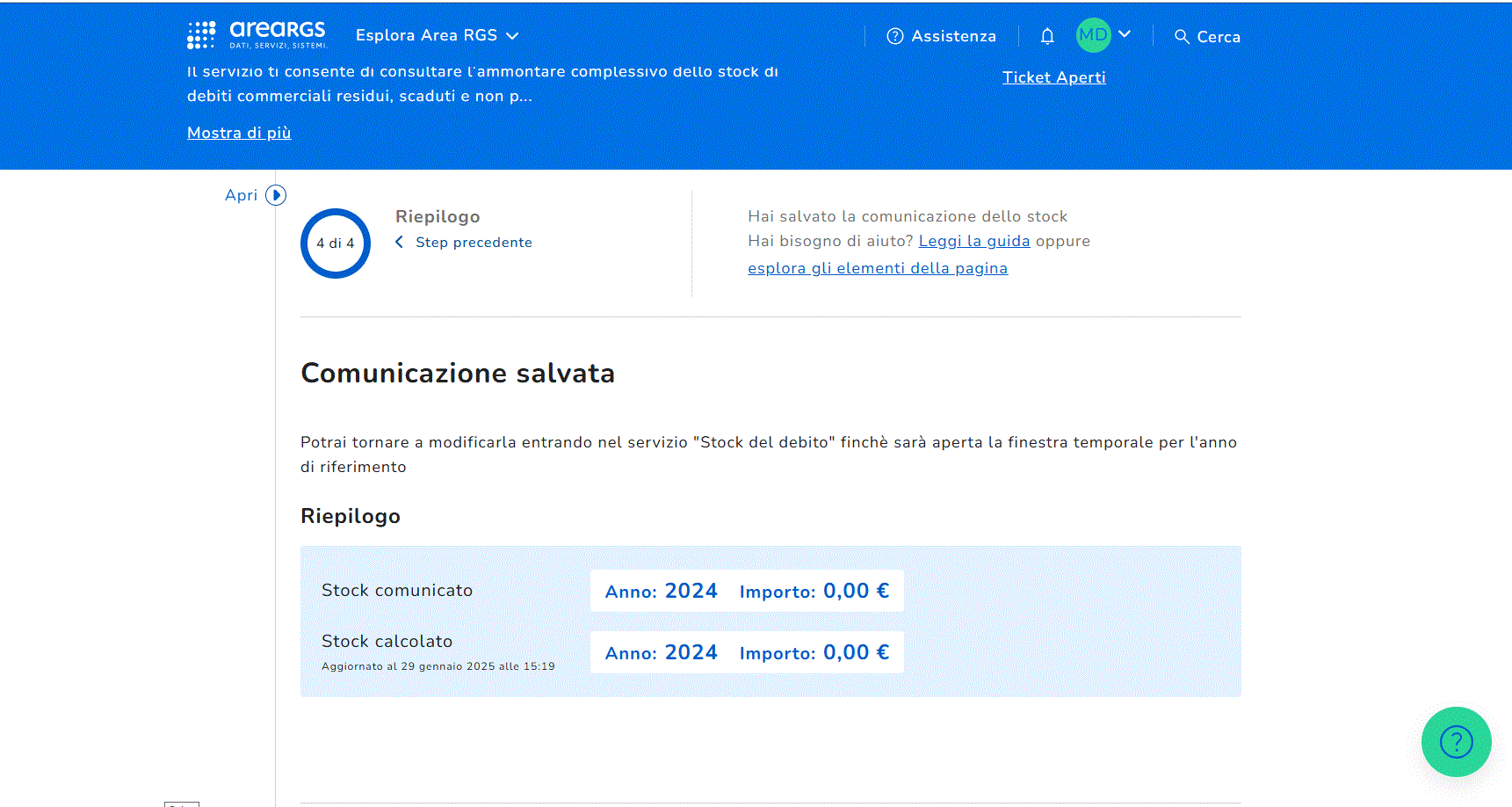Click esplora gli elementi della pagina

point(877,268)
